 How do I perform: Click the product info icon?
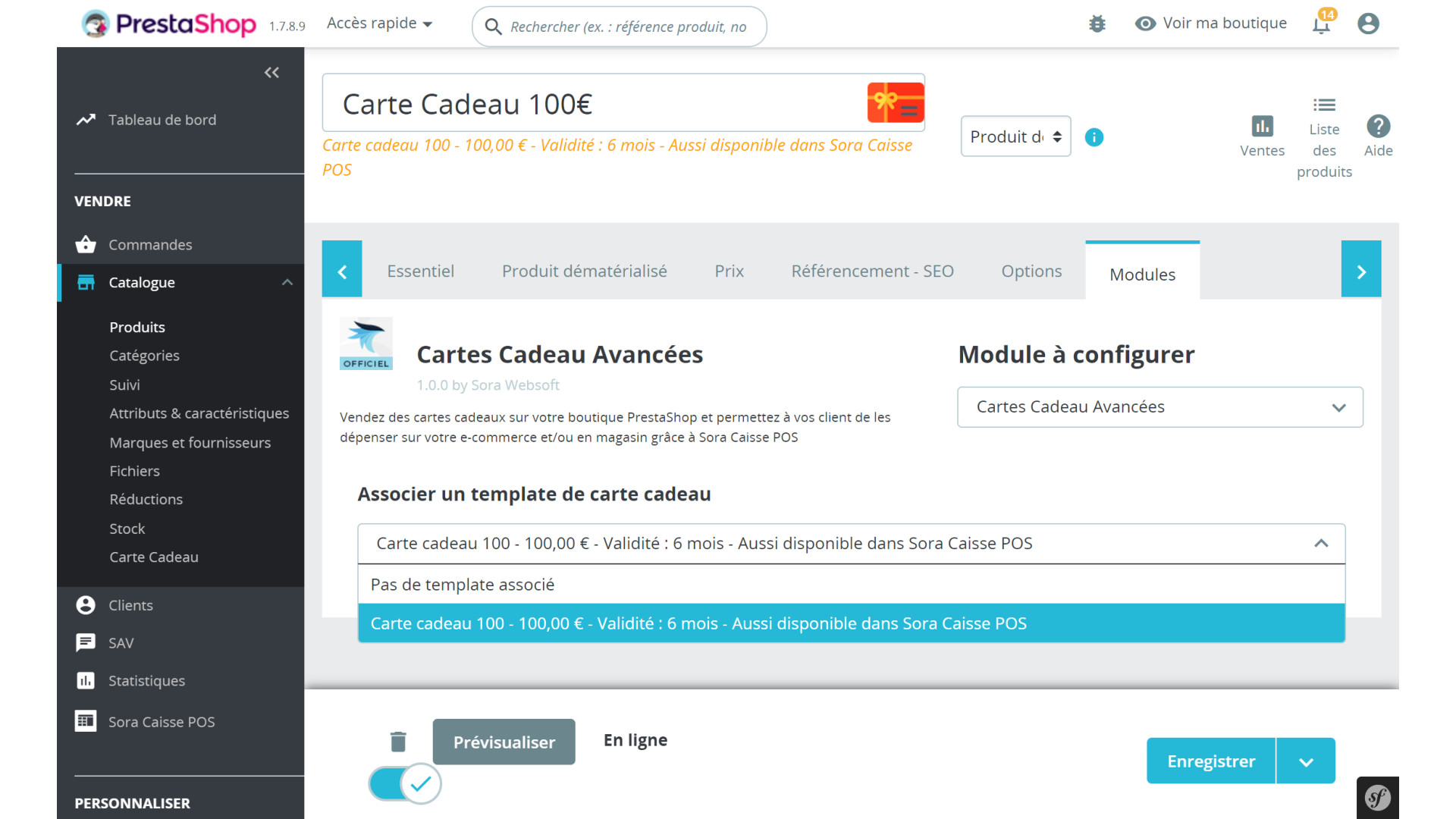click(x=1094, y=137)
